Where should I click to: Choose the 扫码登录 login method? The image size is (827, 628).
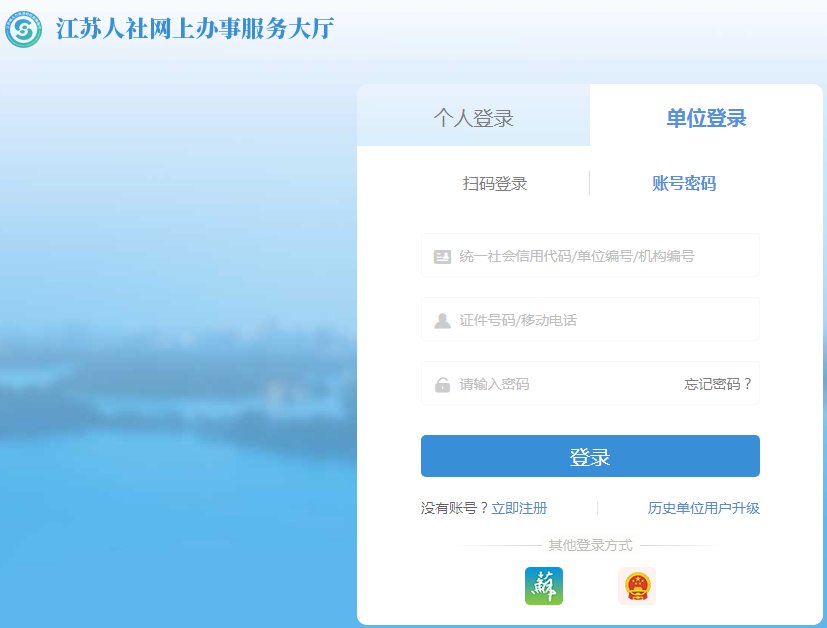click(x=495, y=183)
